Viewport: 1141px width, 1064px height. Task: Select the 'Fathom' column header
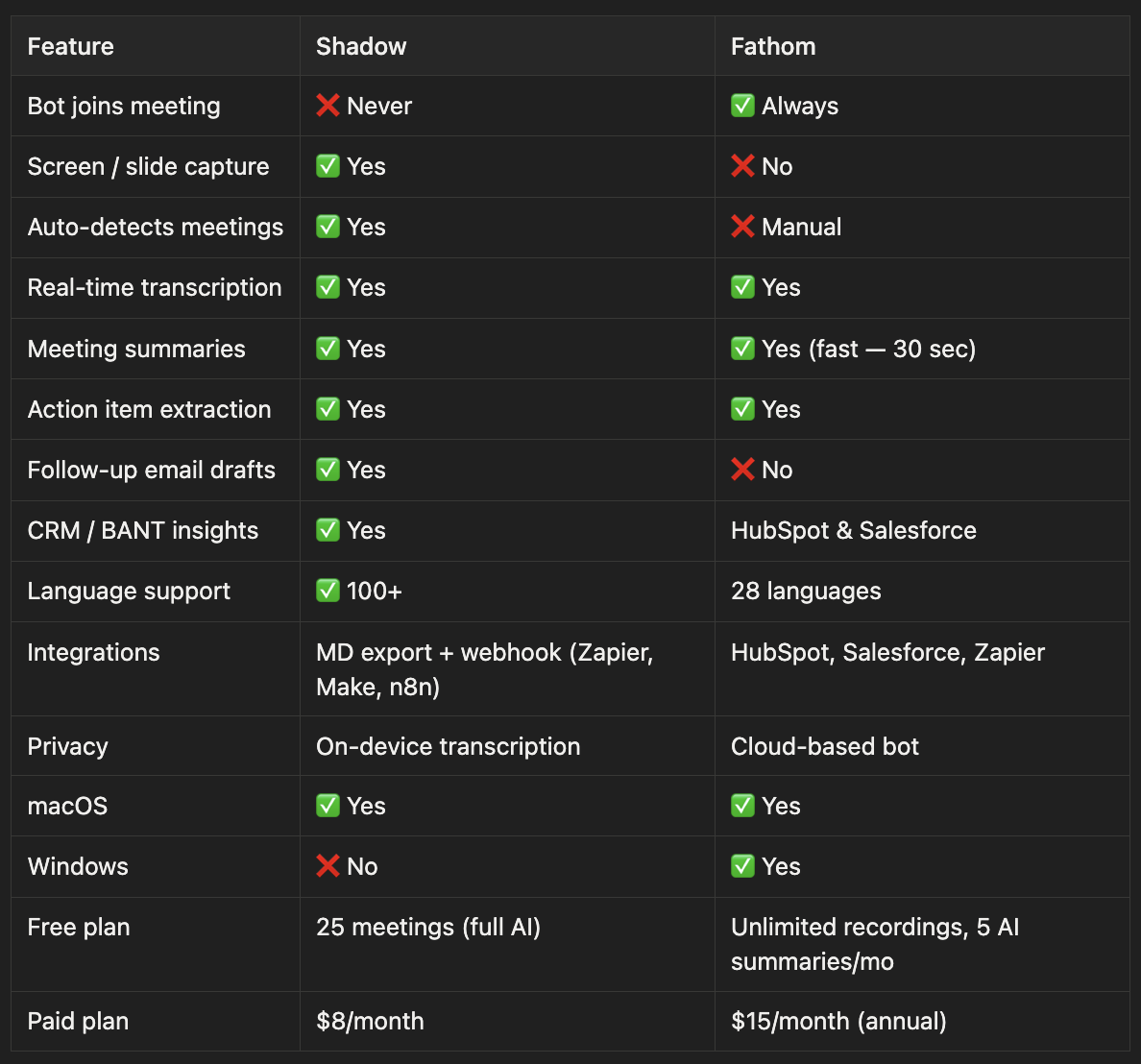click(773, 45)
